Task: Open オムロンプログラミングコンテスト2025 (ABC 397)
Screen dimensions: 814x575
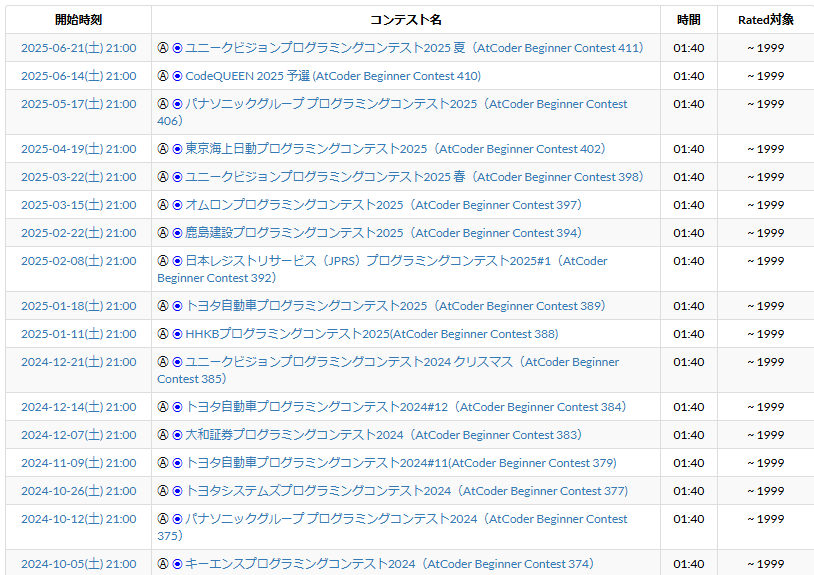Action: pyautogui.click(x=384, y=205)
